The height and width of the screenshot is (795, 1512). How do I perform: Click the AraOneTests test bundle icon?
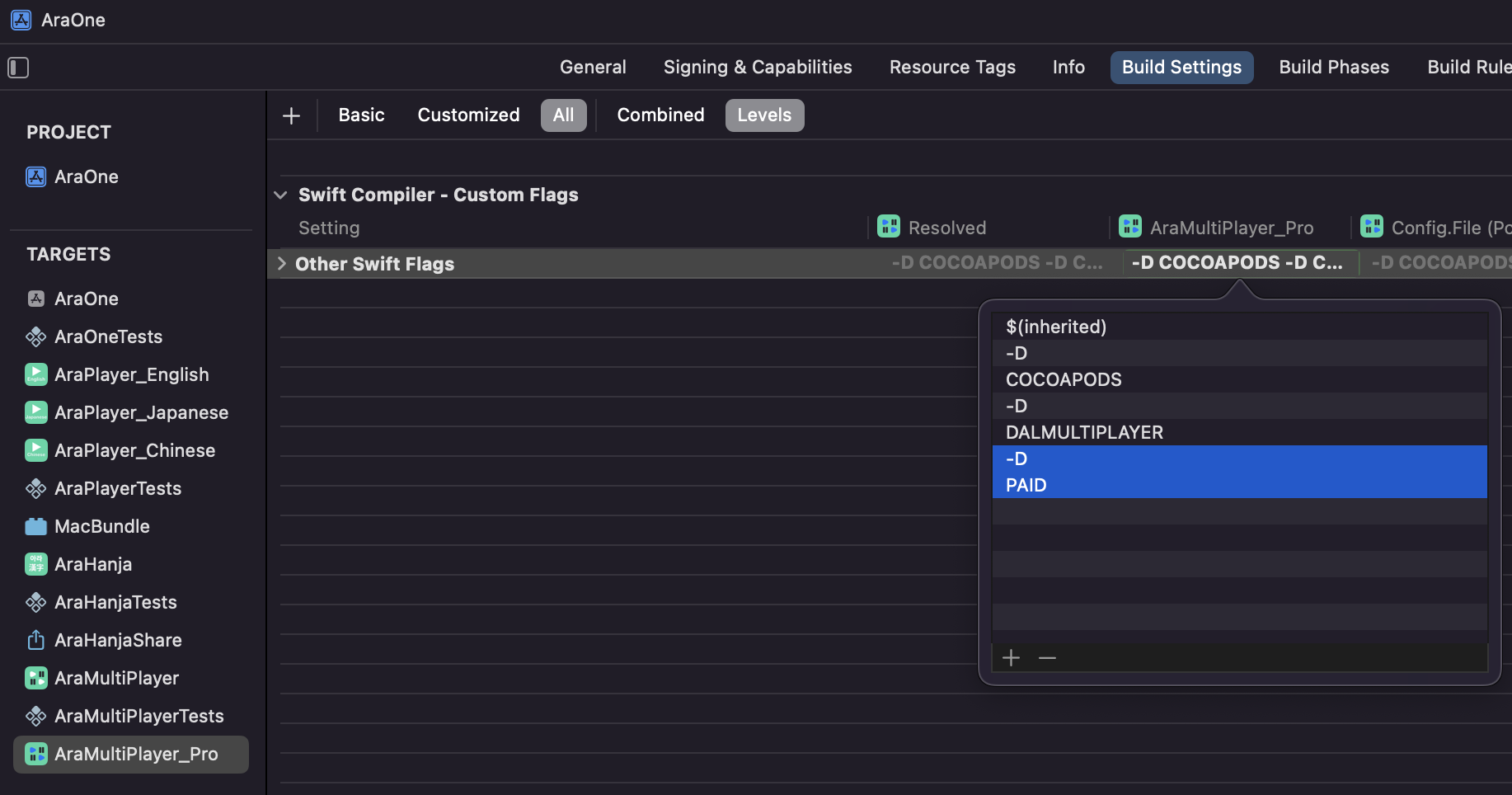[36, 336]
